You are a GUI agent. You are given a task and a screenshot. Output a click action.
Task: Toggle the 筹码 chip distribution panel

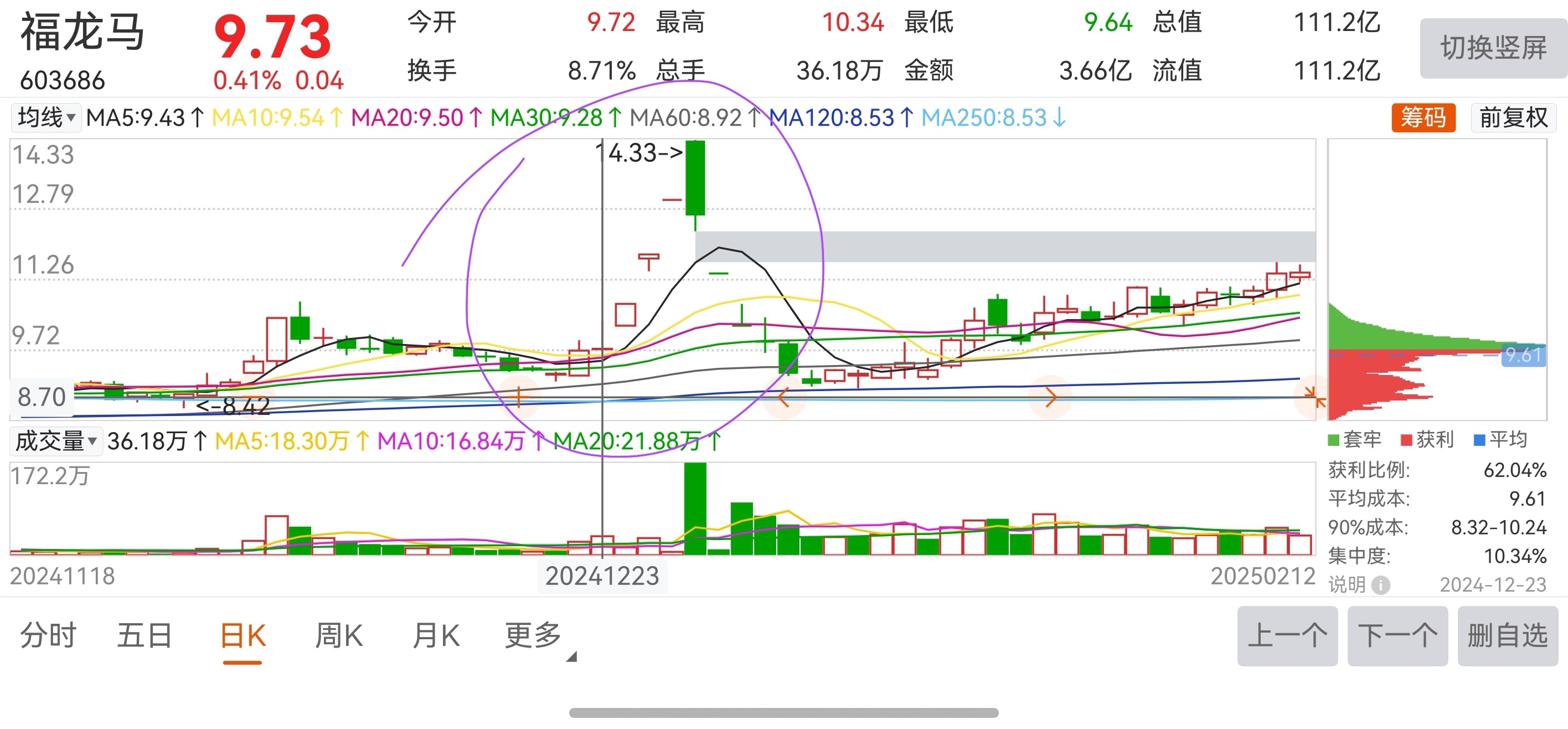point(1423,117)
